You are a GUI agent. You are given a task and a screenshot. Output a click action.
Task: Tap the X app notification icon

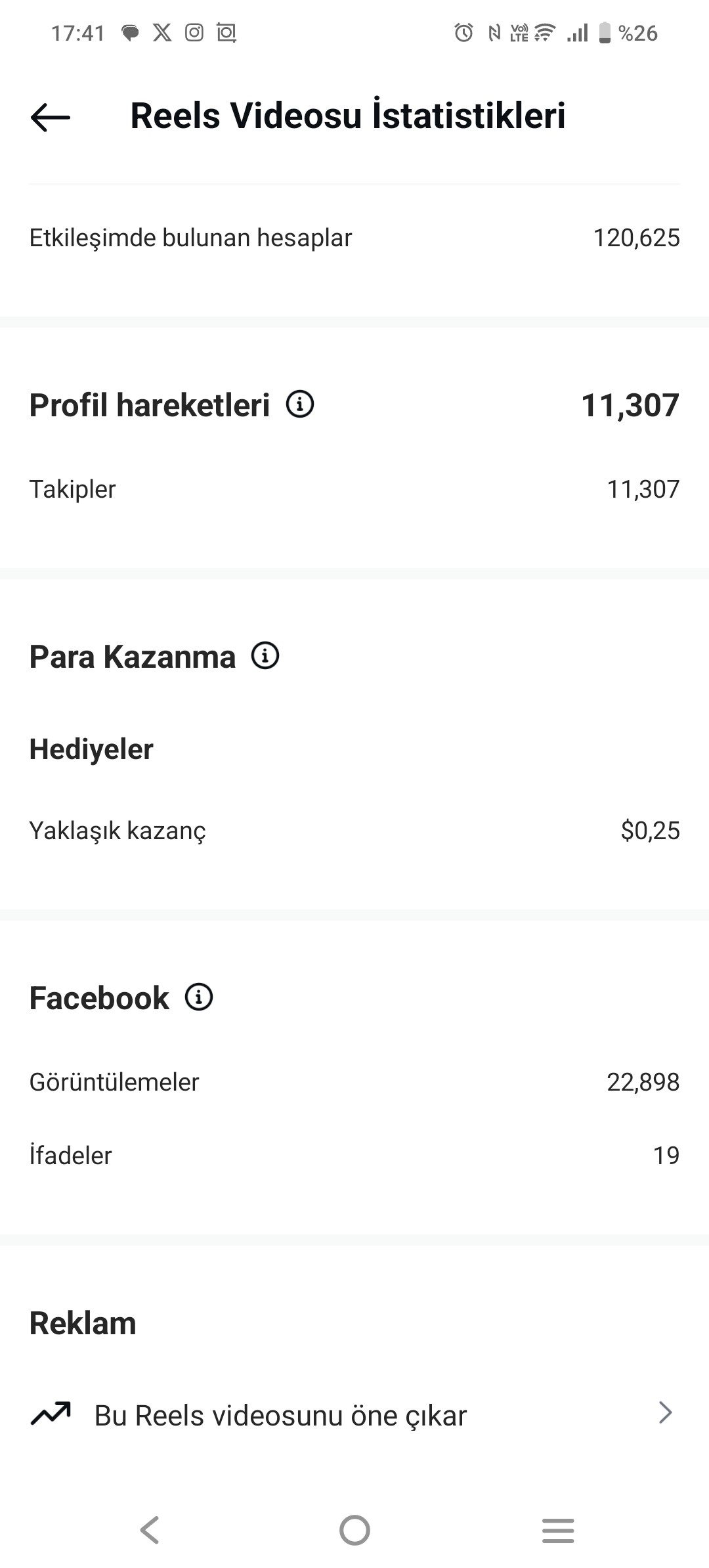tap(162, 32)
